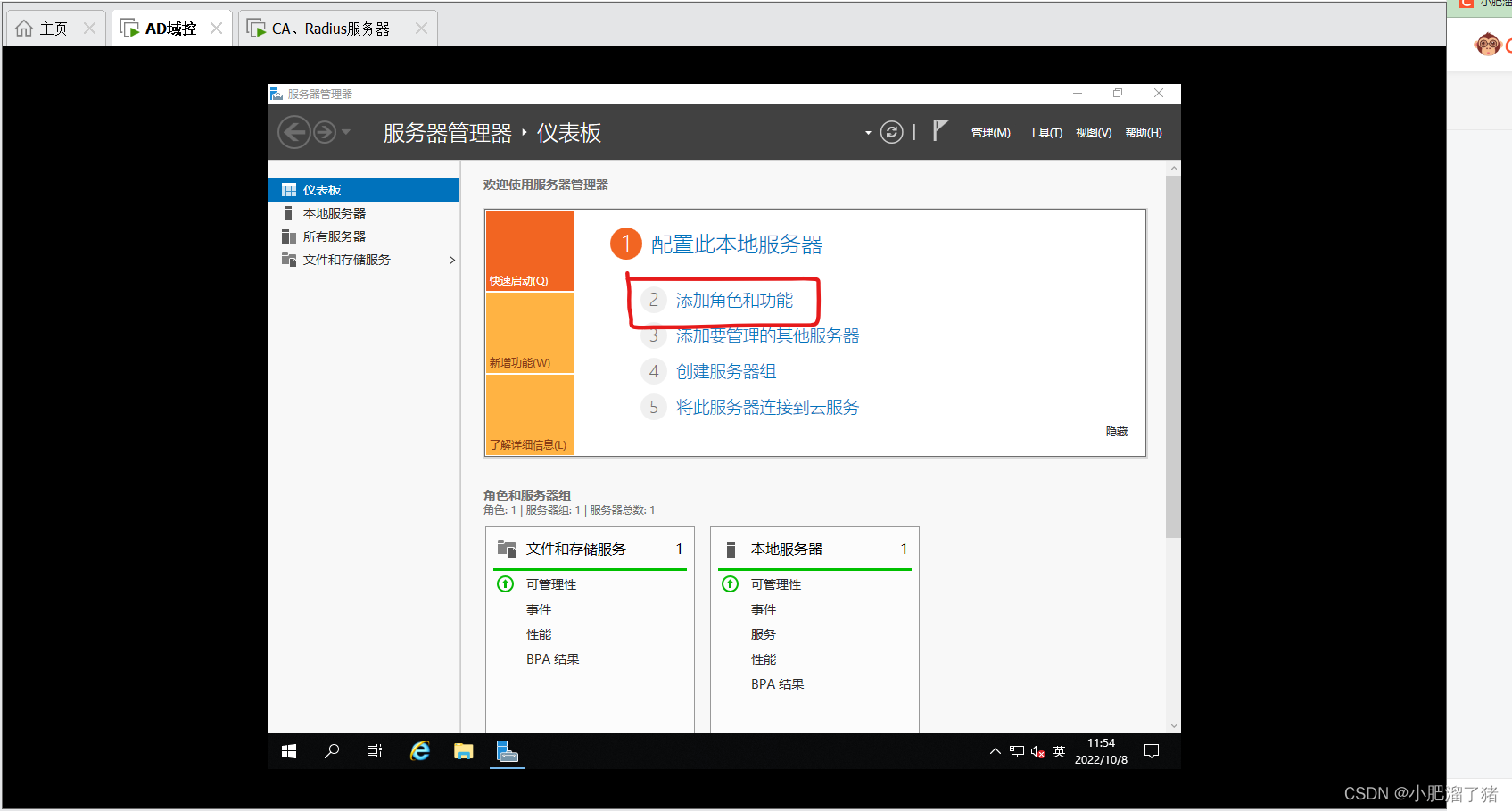Open the taskbar clock showing 11:54
This screenshot has height=811, width=1512.
(x=1101, y=752)
